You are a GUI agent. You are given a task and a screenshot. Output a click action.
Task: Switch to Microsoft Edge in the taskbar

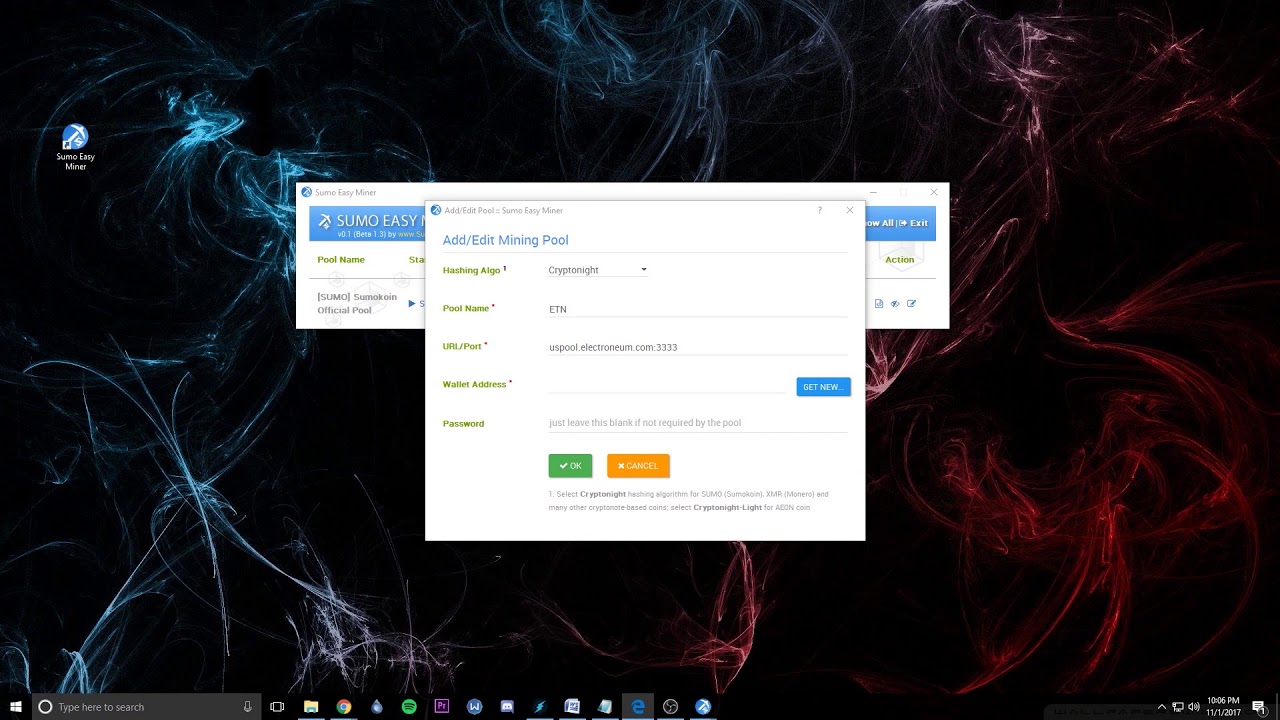(x=638, y=707)
